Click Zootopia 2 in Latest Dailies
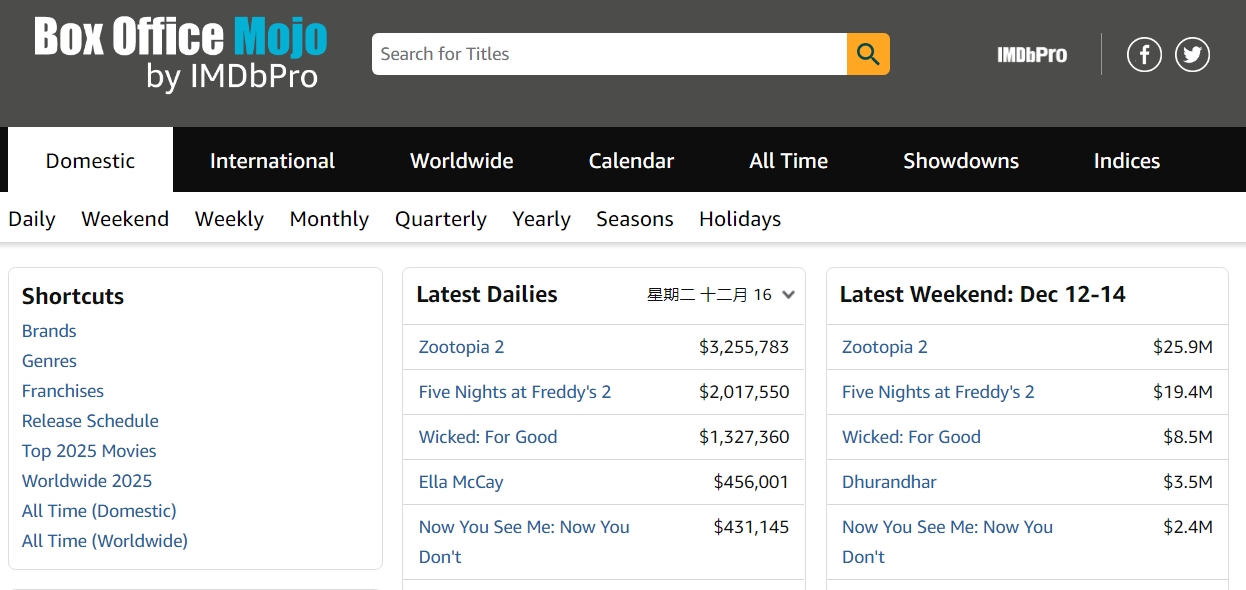Screen dimensions: 1246x590 click(461, 347)
